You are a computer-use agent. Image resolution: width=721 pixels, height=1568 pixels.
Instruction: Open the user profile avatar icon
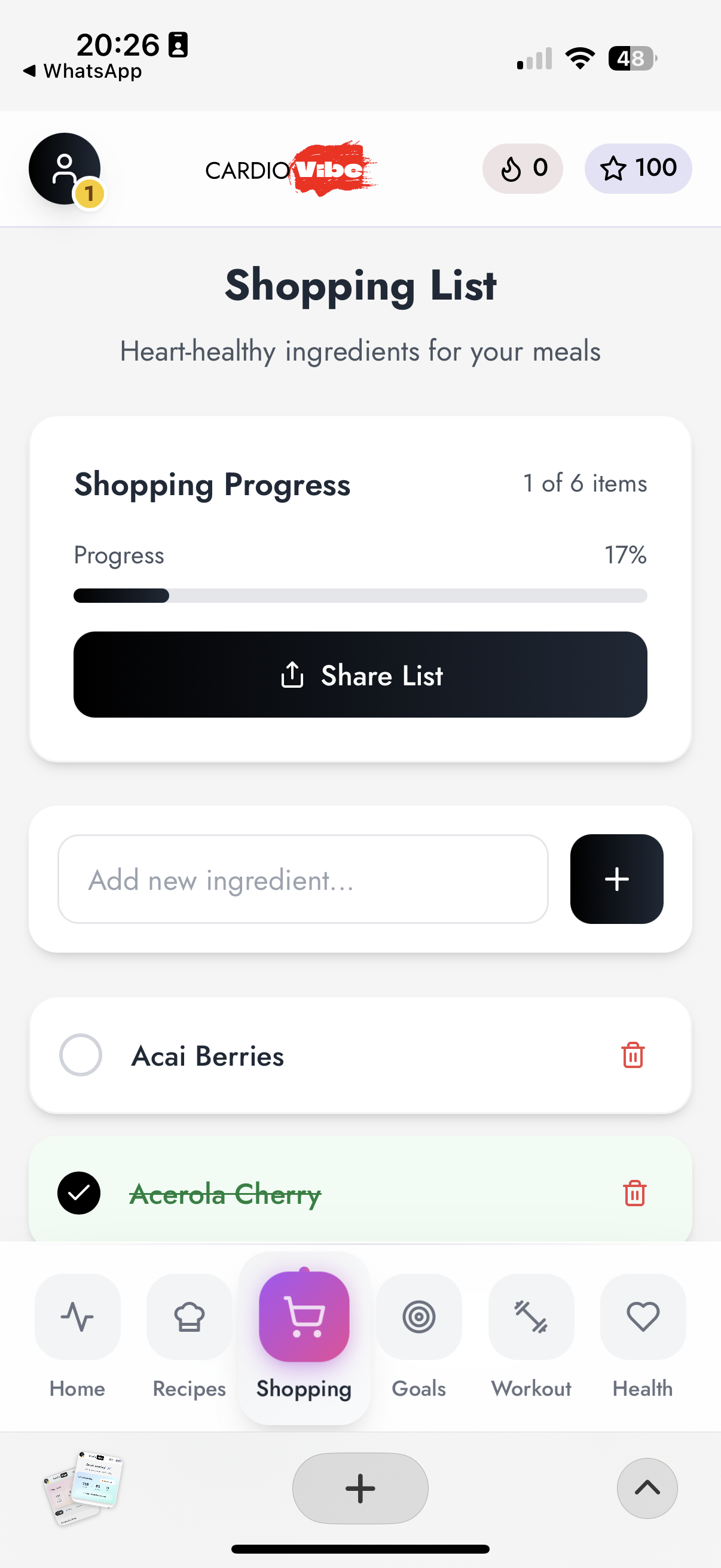65,169
